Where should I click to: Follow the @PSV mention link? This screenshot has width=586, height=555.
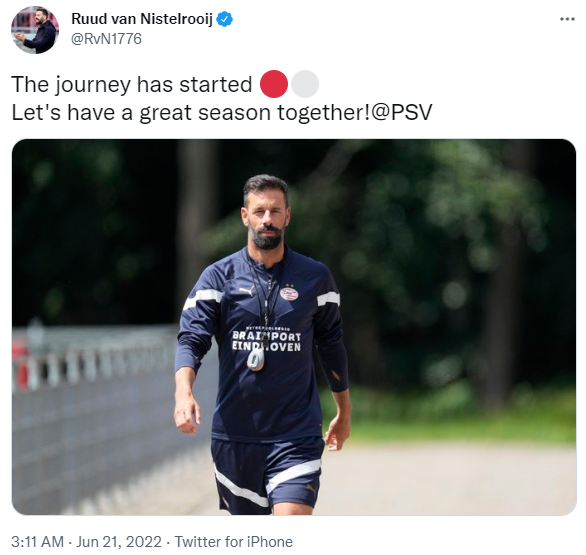click(402, 112)
